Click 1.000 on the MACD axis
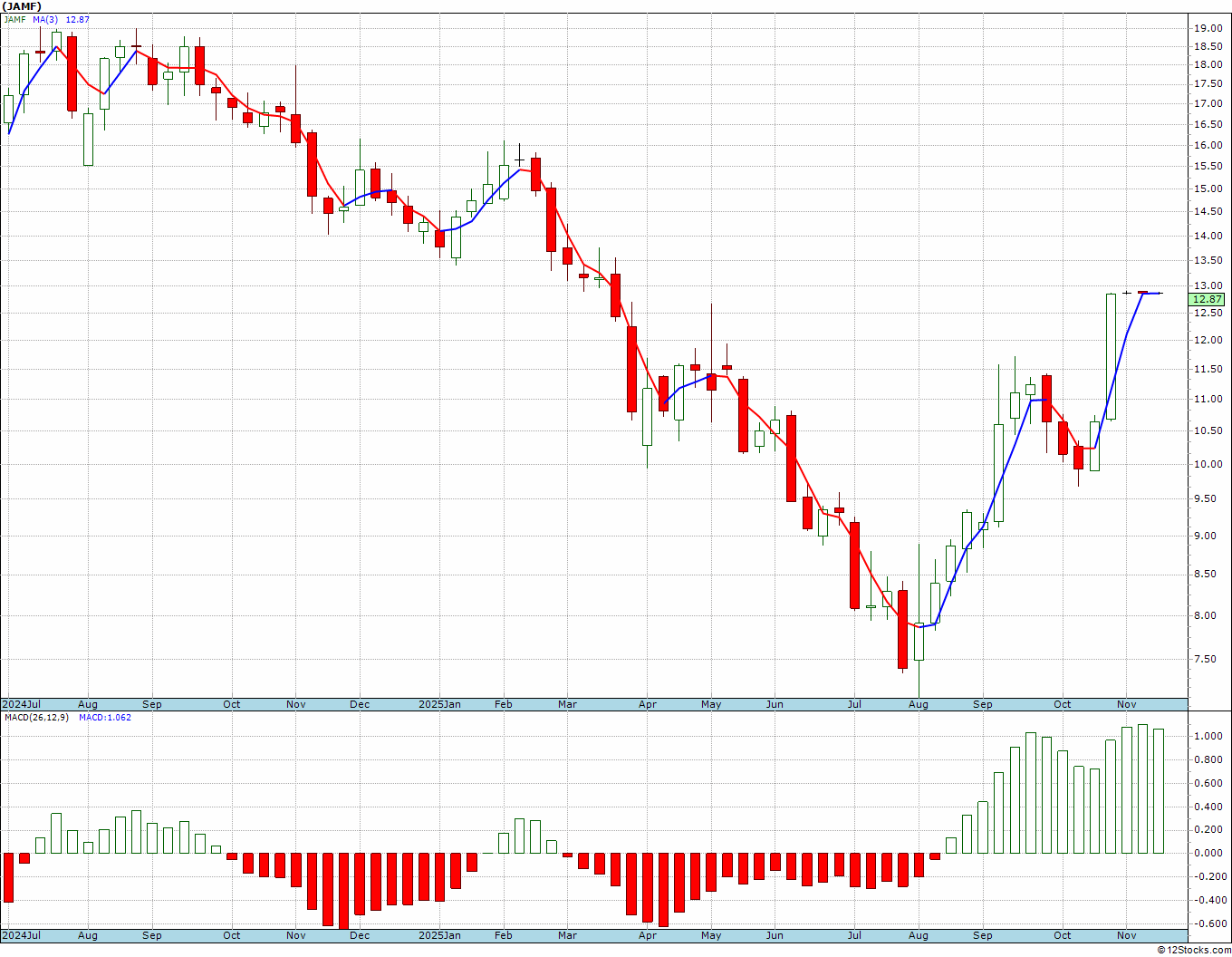 (1209, 736)
